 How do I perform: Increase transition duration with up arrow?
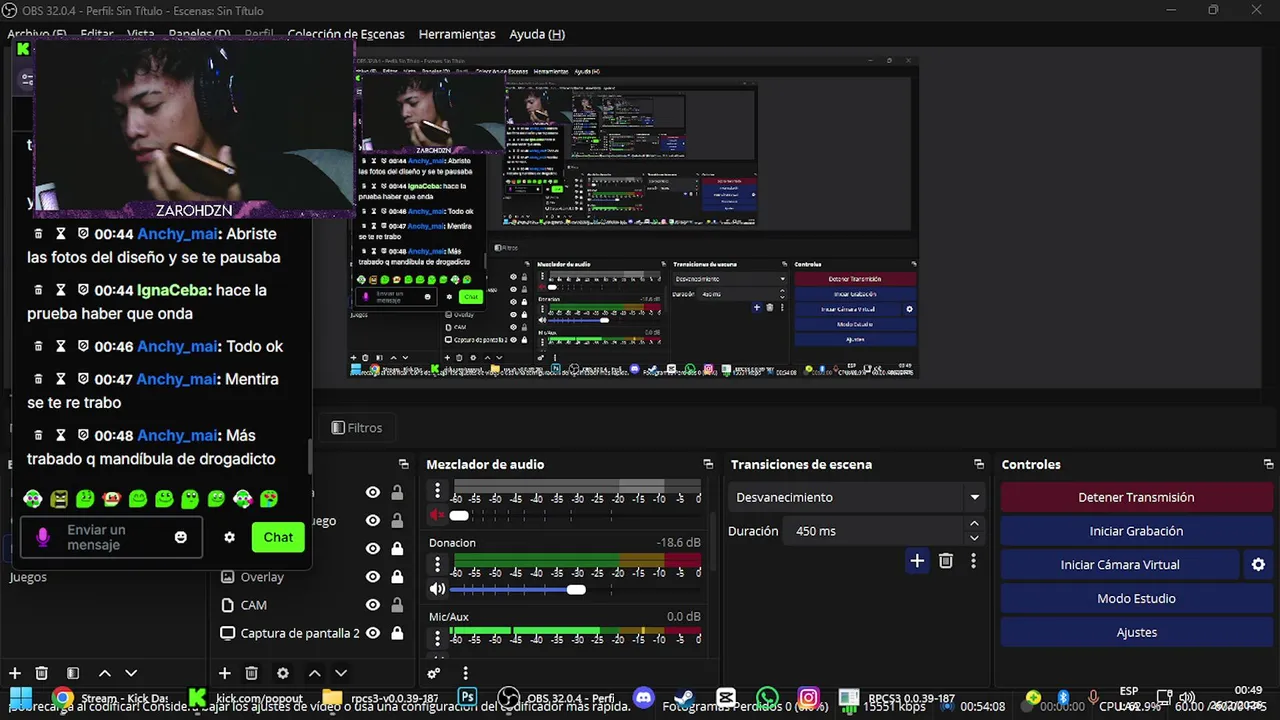pos(974,524)
